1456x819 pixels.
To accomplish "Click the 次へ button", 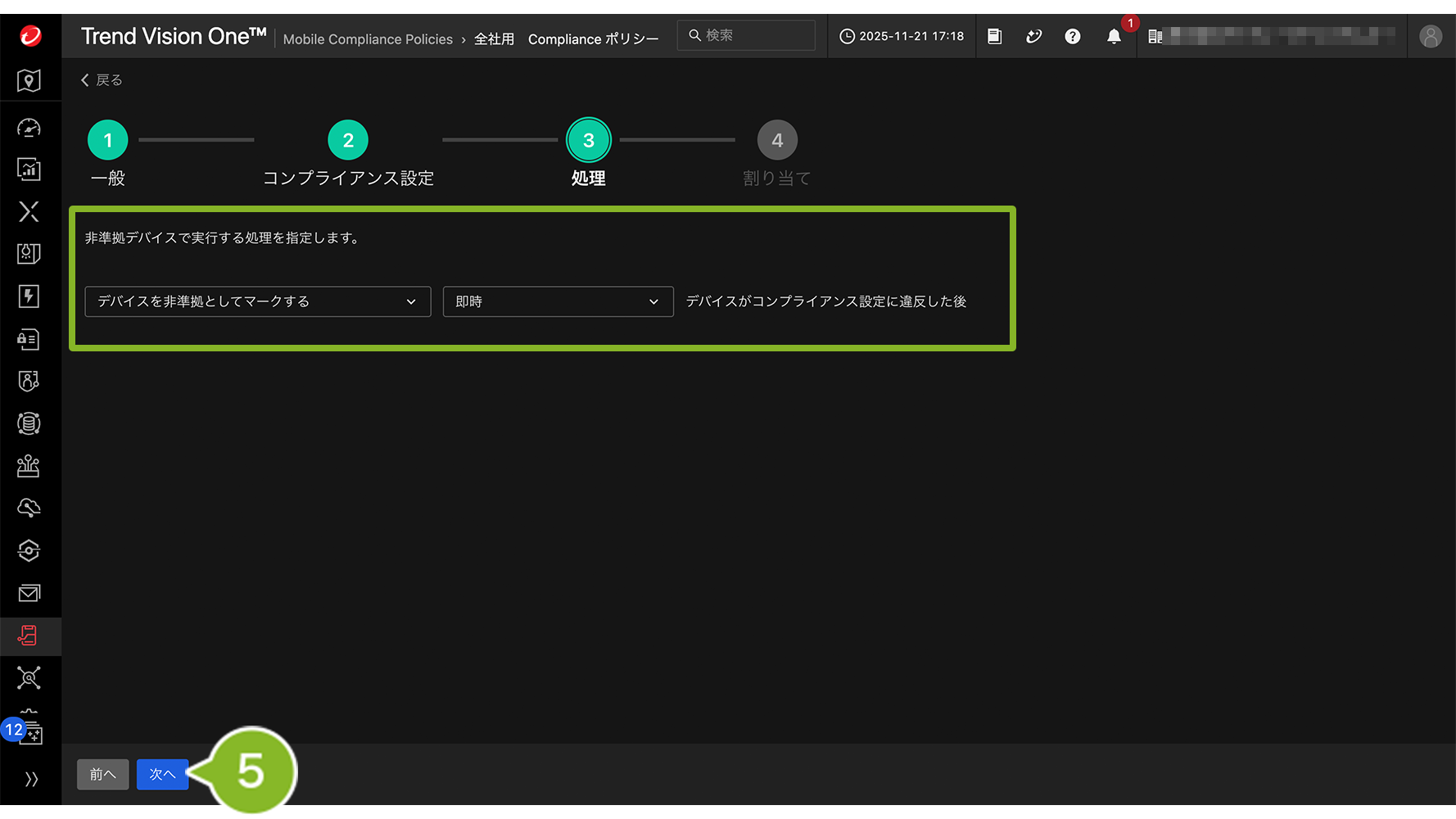I will tap(162, 775).
